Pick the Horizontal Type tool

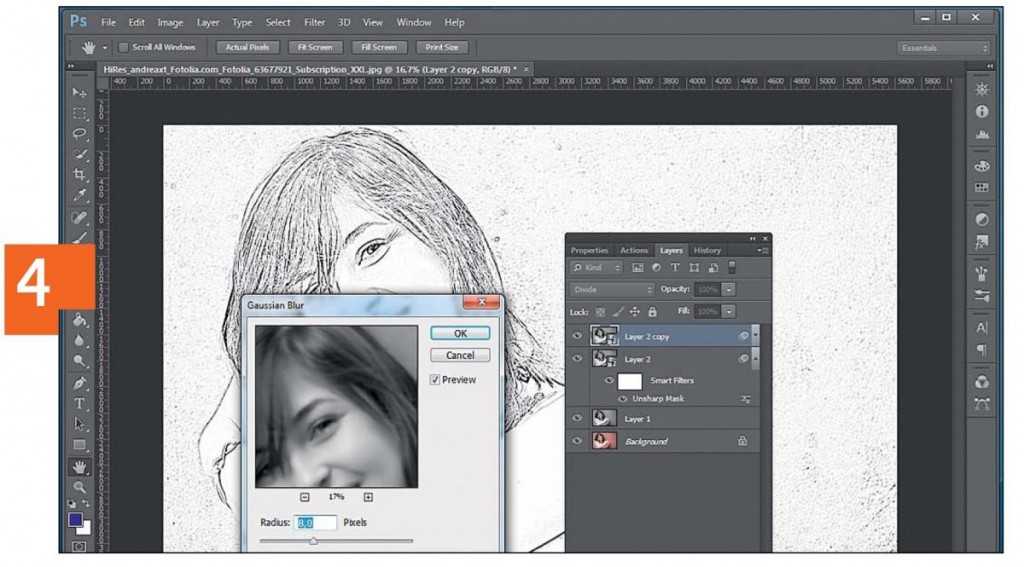80,404
